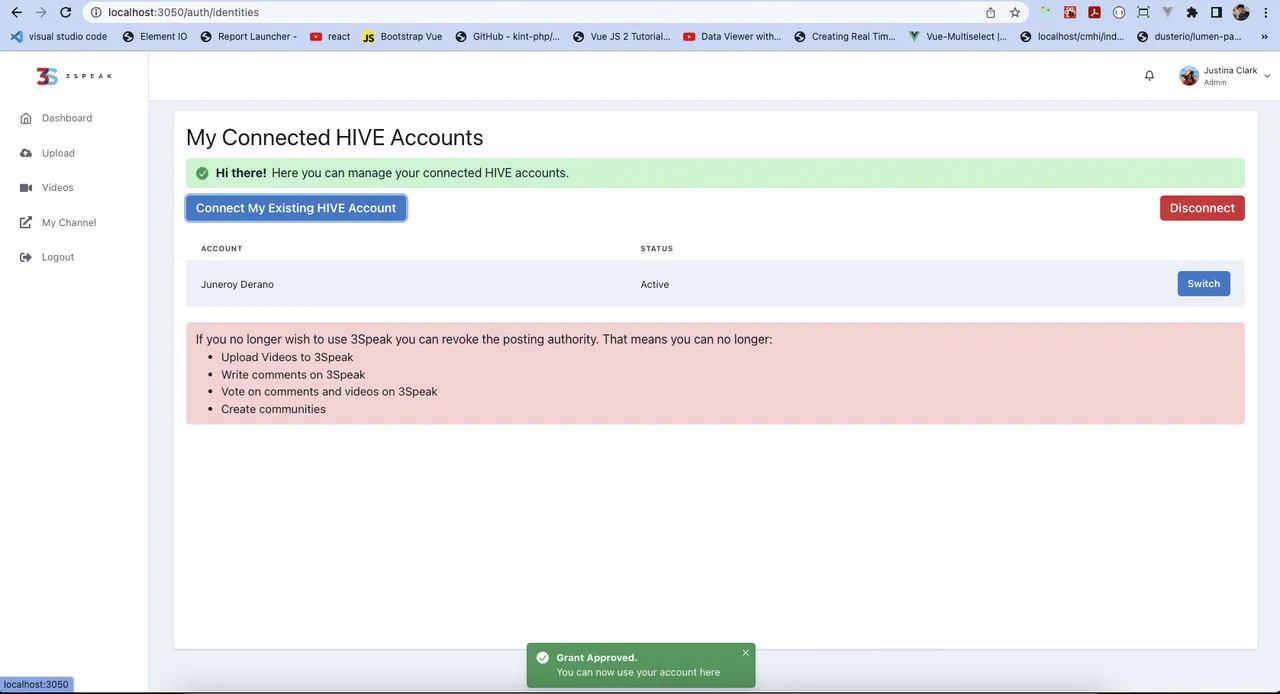Click the site information icon
1280x694 pixels.
[x=96, y=12]
